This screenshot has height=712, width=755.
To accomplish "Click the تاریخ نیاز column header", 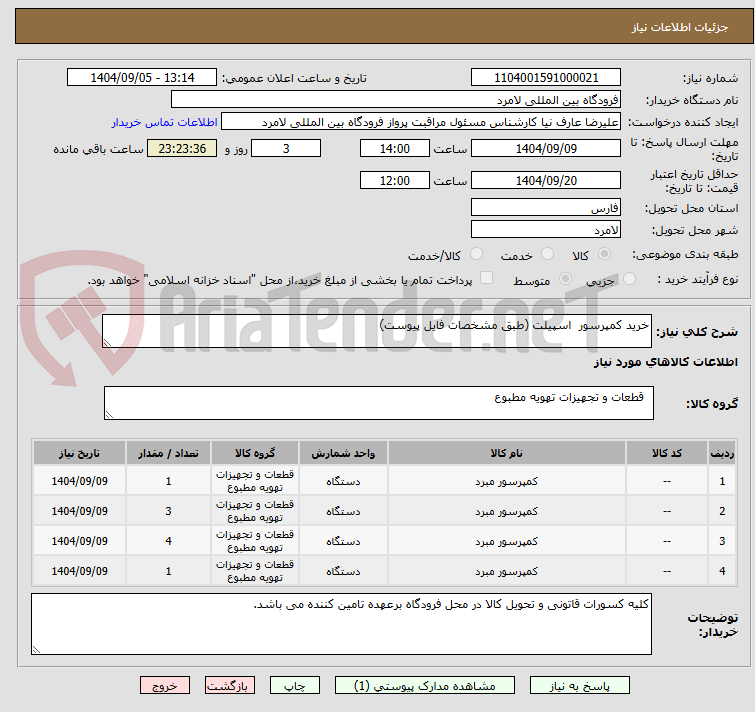I will [x=79, y=453].
